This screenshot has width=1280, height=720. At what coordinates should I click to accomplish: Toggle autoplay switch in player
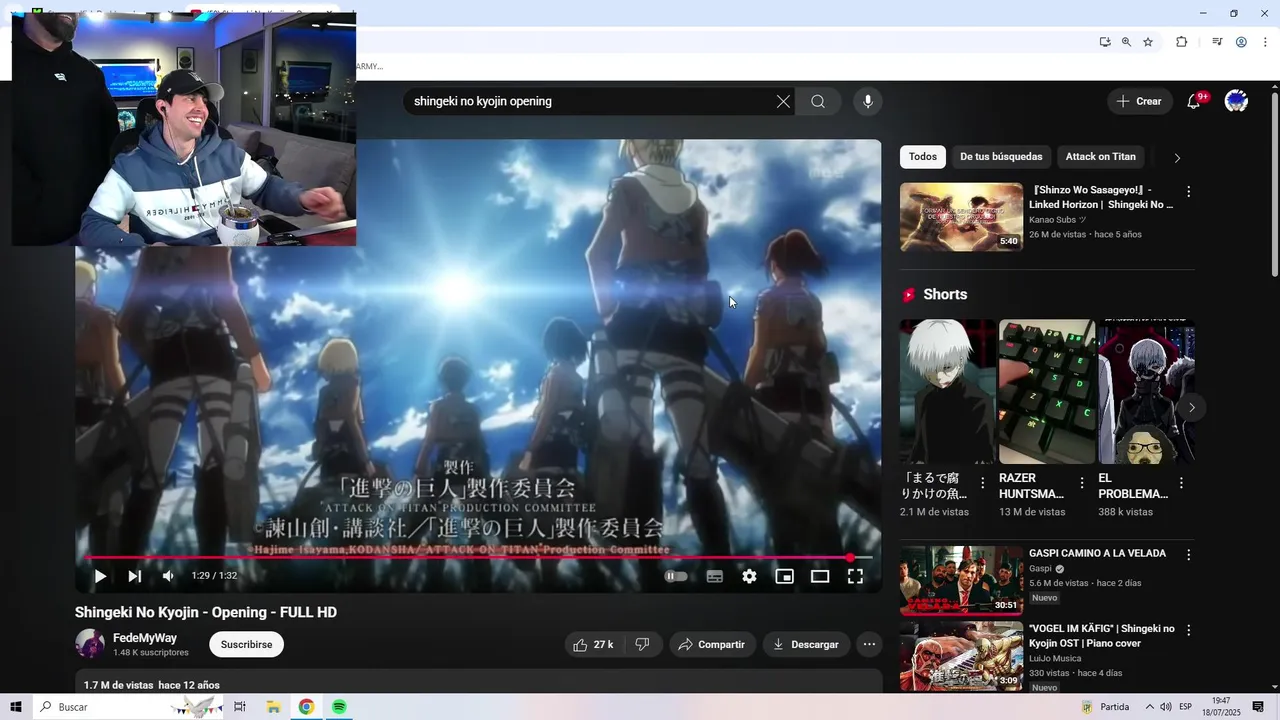click(x=676, y=576)
